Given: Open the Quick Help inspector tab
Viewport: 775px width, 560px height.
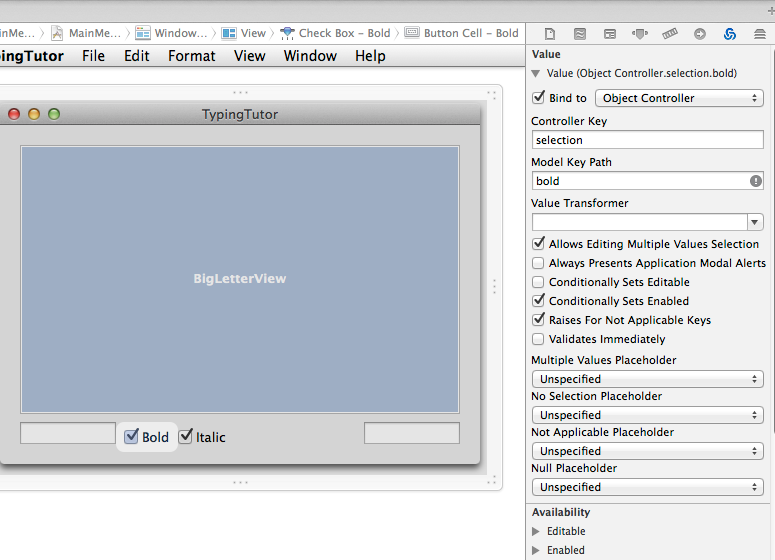Looking at the screenshot, I should [580, 34].
